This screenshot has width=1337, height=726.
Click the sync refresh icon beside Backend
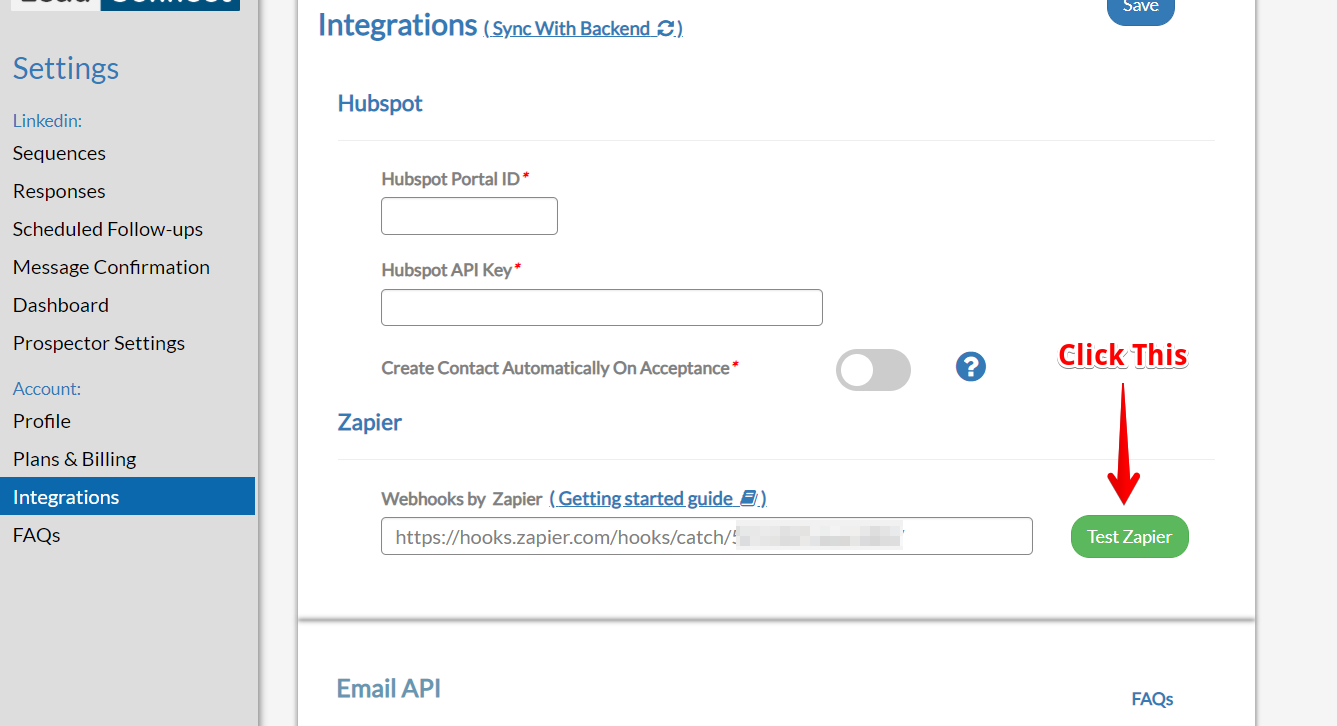(x=665, y=29)
